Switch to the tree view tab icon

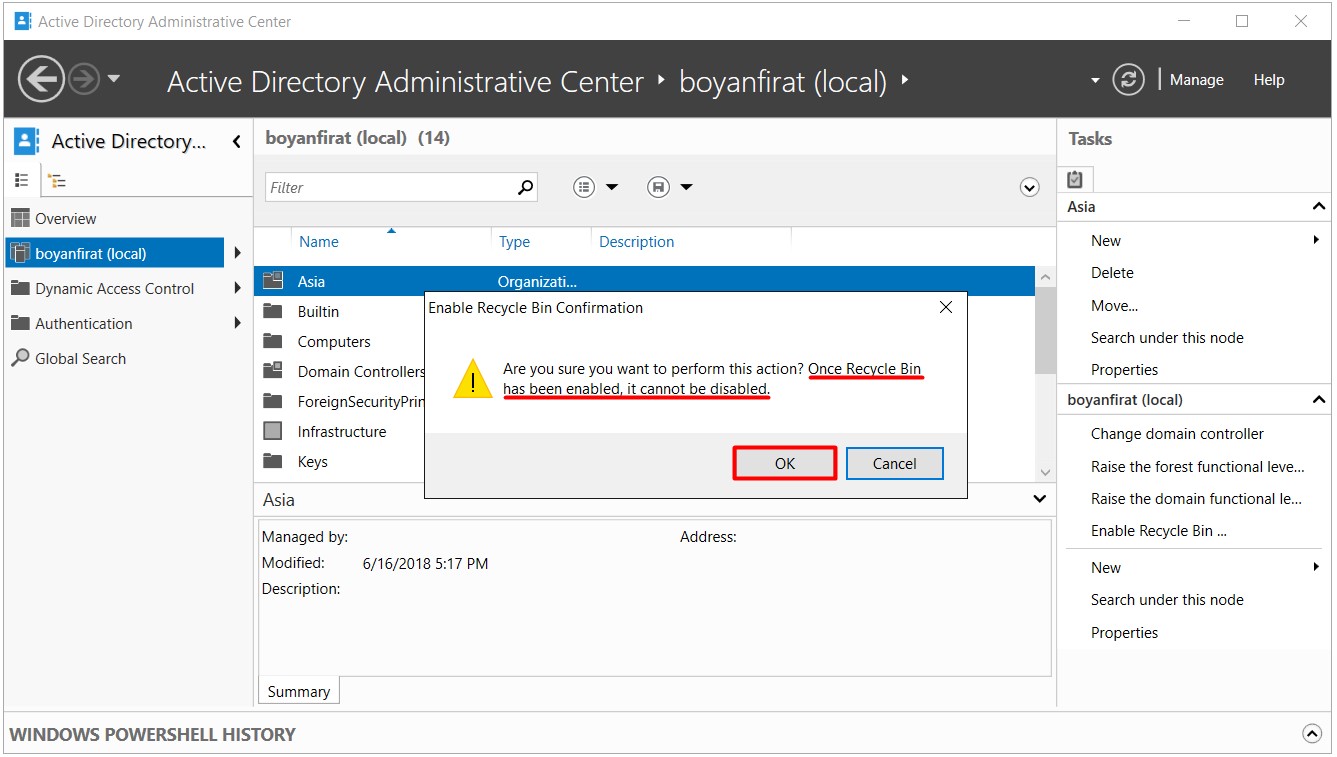click(x=57, y=181)
